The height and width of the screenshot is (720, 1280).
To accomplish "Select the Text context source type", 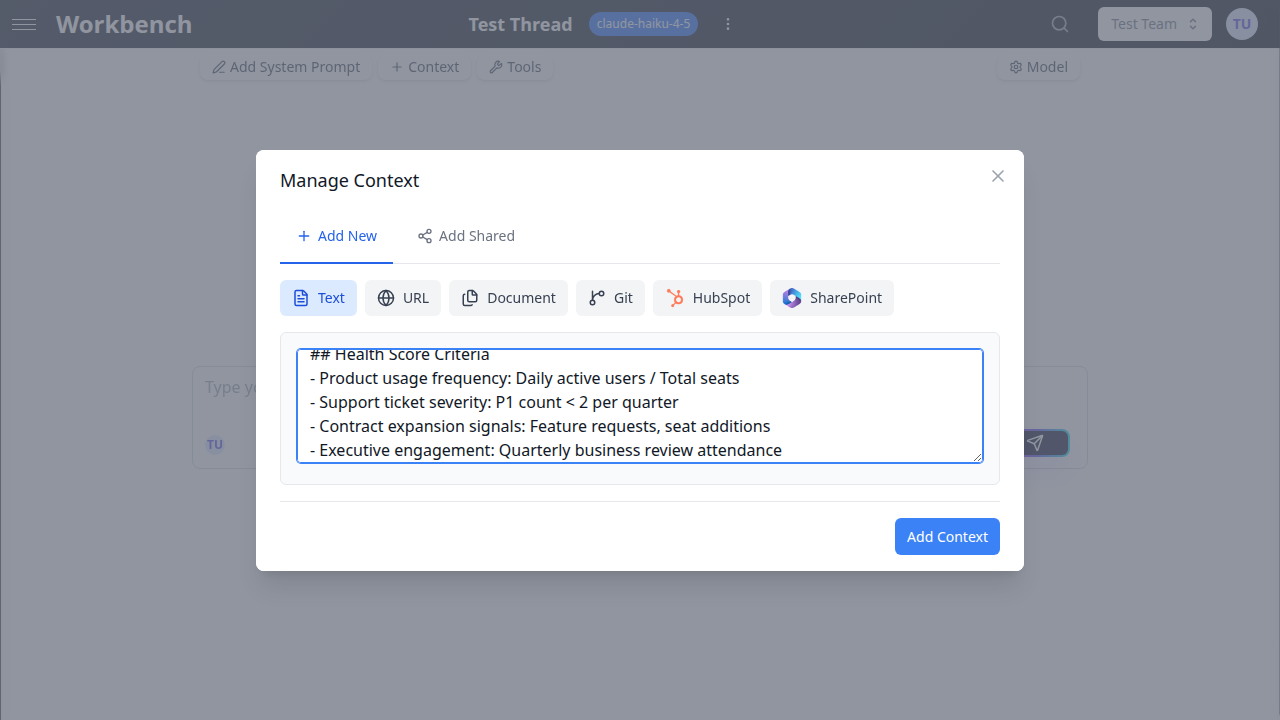I will [x=318, y=297].
